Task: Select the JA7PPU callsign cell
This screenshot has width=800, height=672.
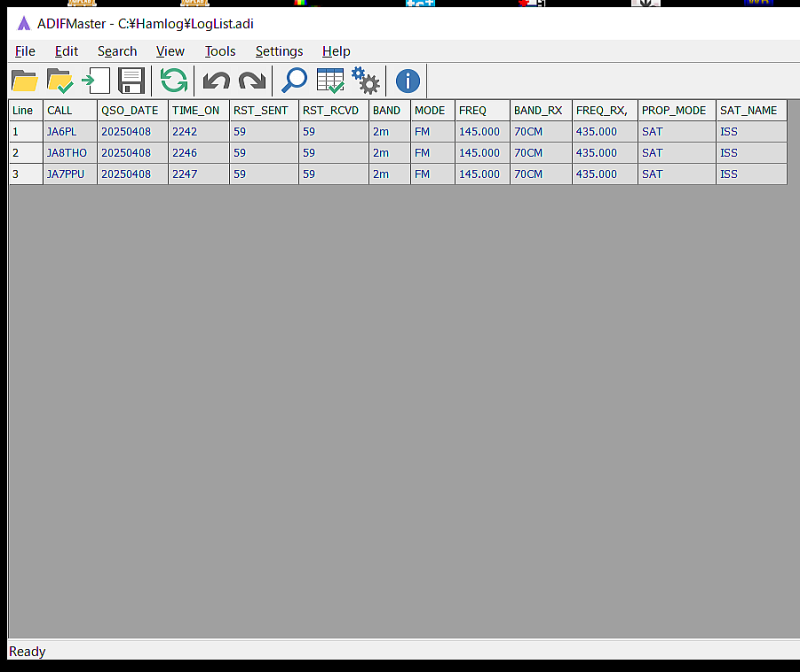Action: tap(70, 174)
